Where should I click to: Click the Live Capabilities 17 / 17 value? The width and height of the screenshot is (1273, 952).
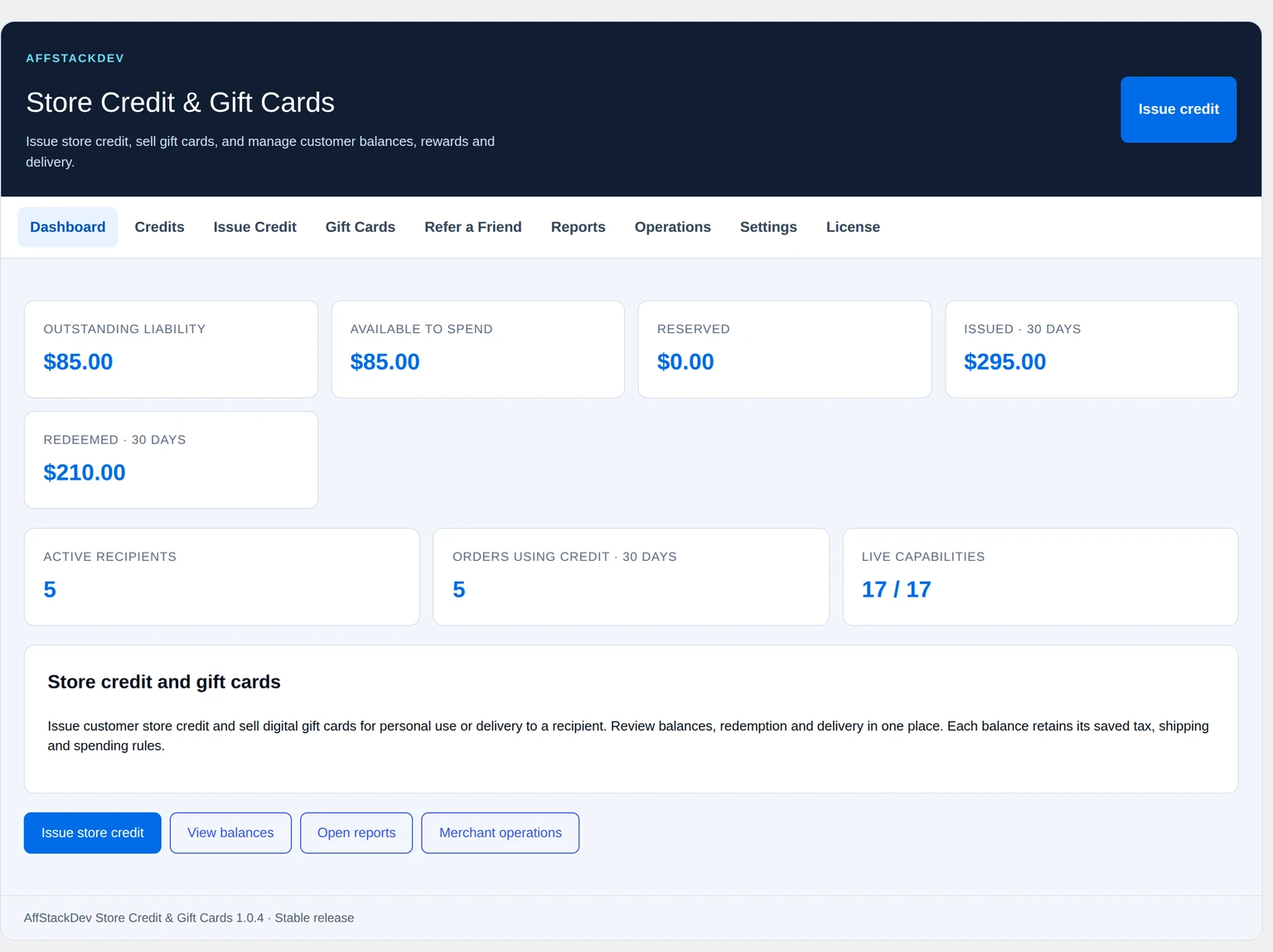click(896, 590)
